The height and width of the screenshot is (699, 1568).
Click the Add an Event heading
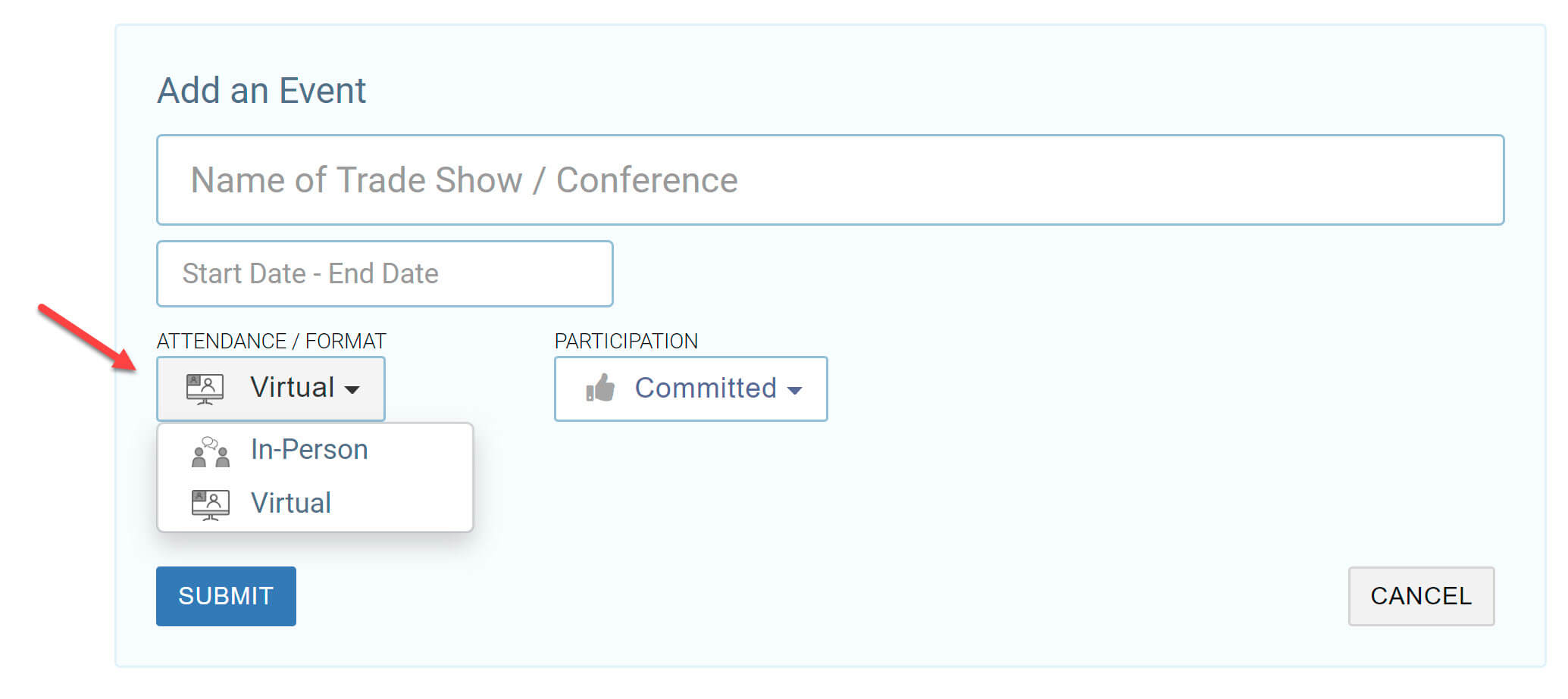261,91
